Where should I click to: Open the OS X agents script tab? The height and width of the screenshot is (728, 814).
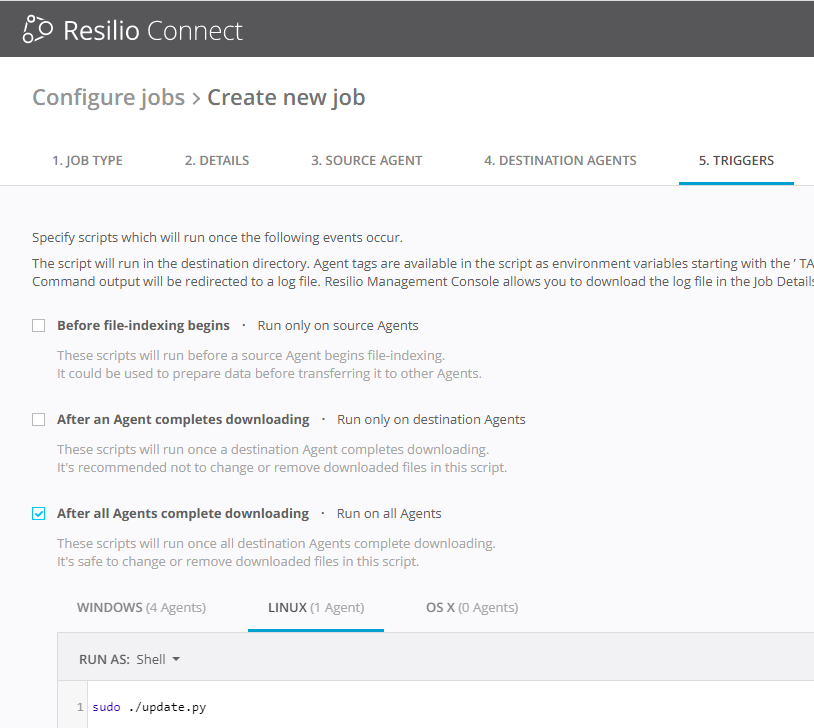[472, 607]
